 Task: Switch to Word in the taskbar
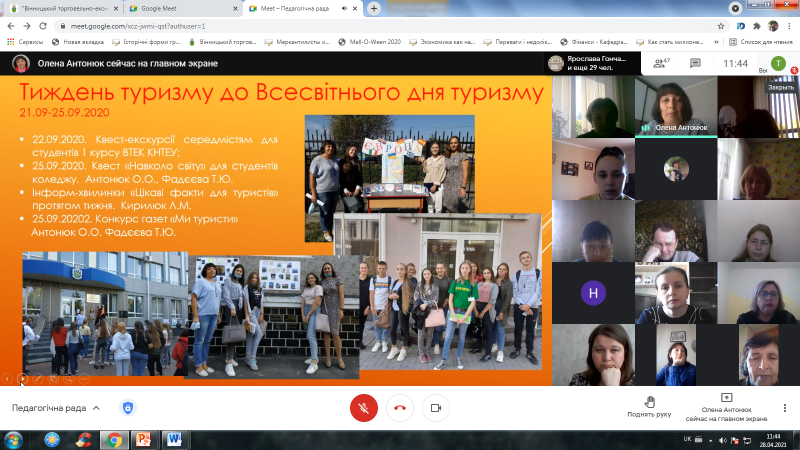[x=174, y=440]
